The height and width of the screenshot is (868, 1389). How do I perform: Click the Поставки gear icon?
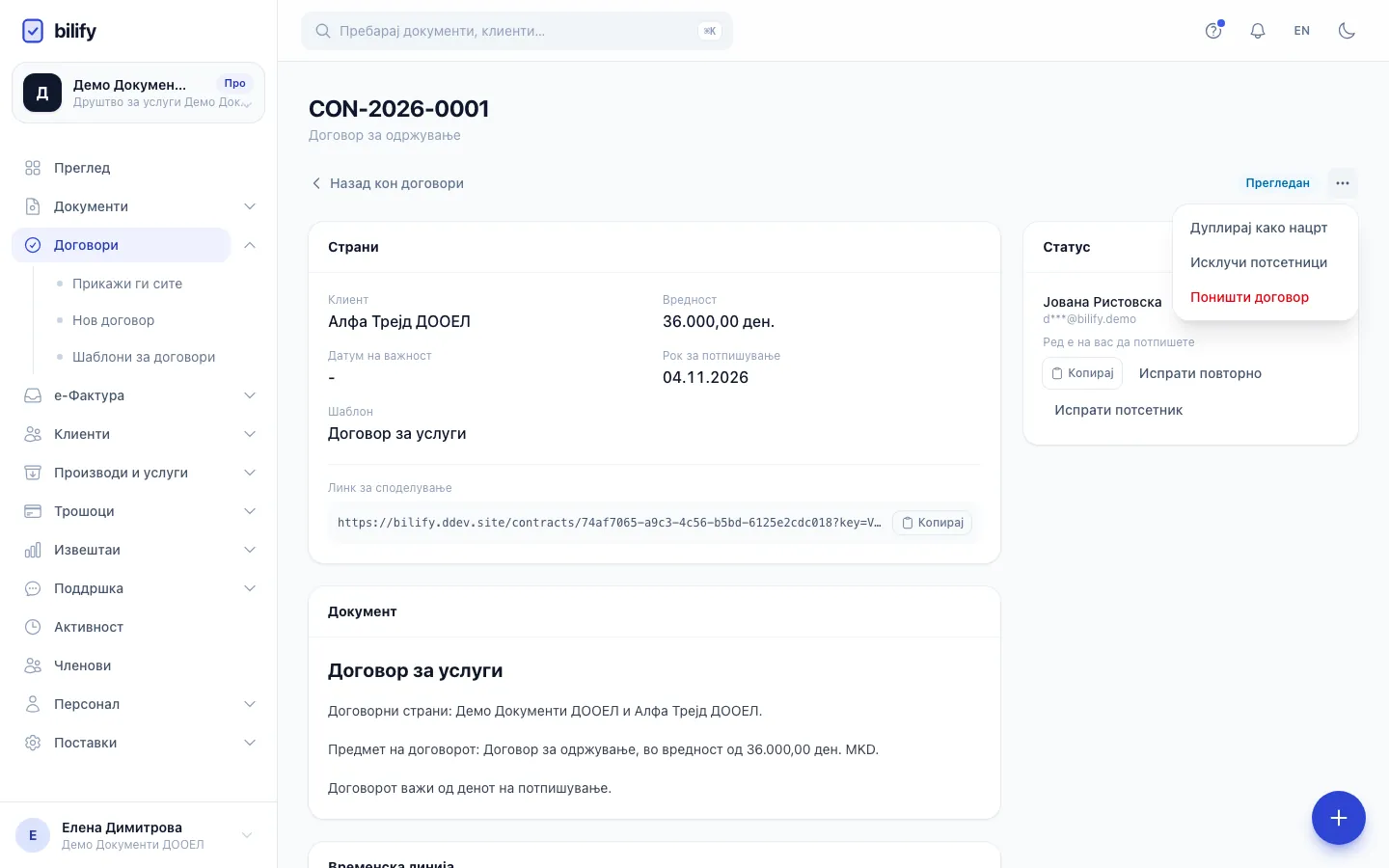[x=33, y=743]
